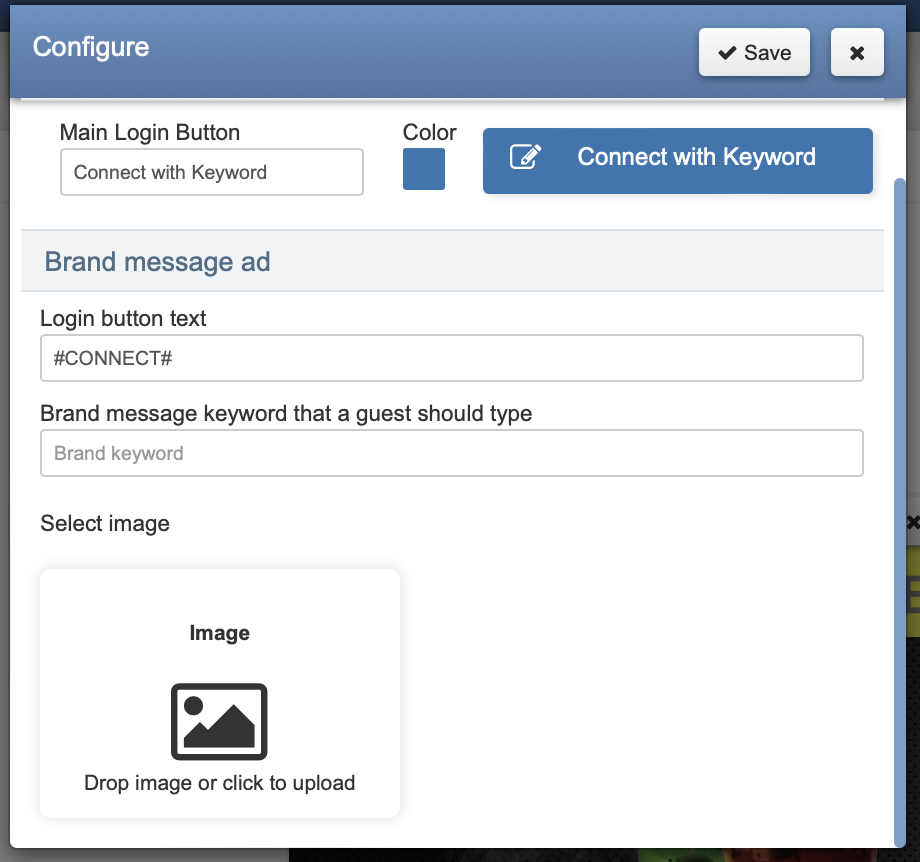
Task: Click the dialog's vertical scrollbar
Action: point(899,500)
